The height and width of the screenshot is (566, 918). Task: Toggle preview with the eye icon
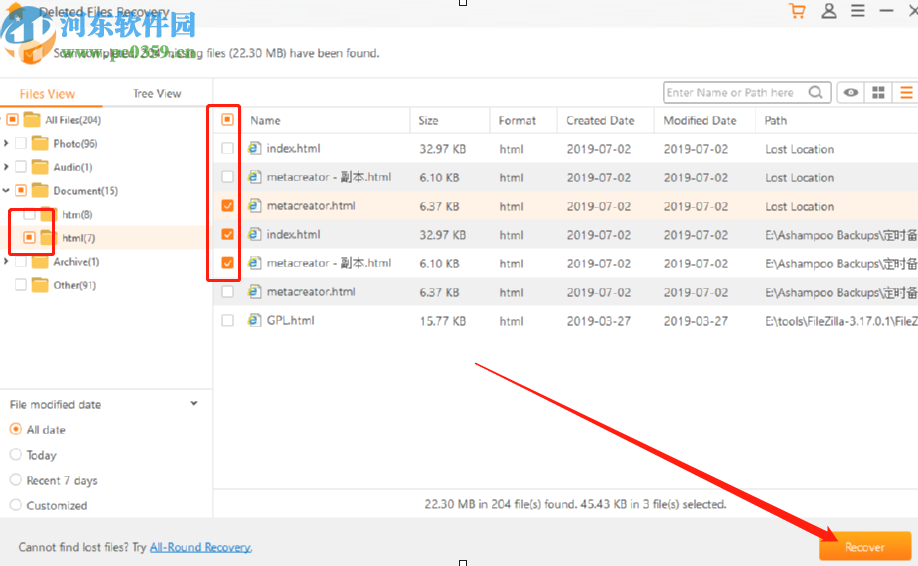pyautogui.click(x=851, y=92)
